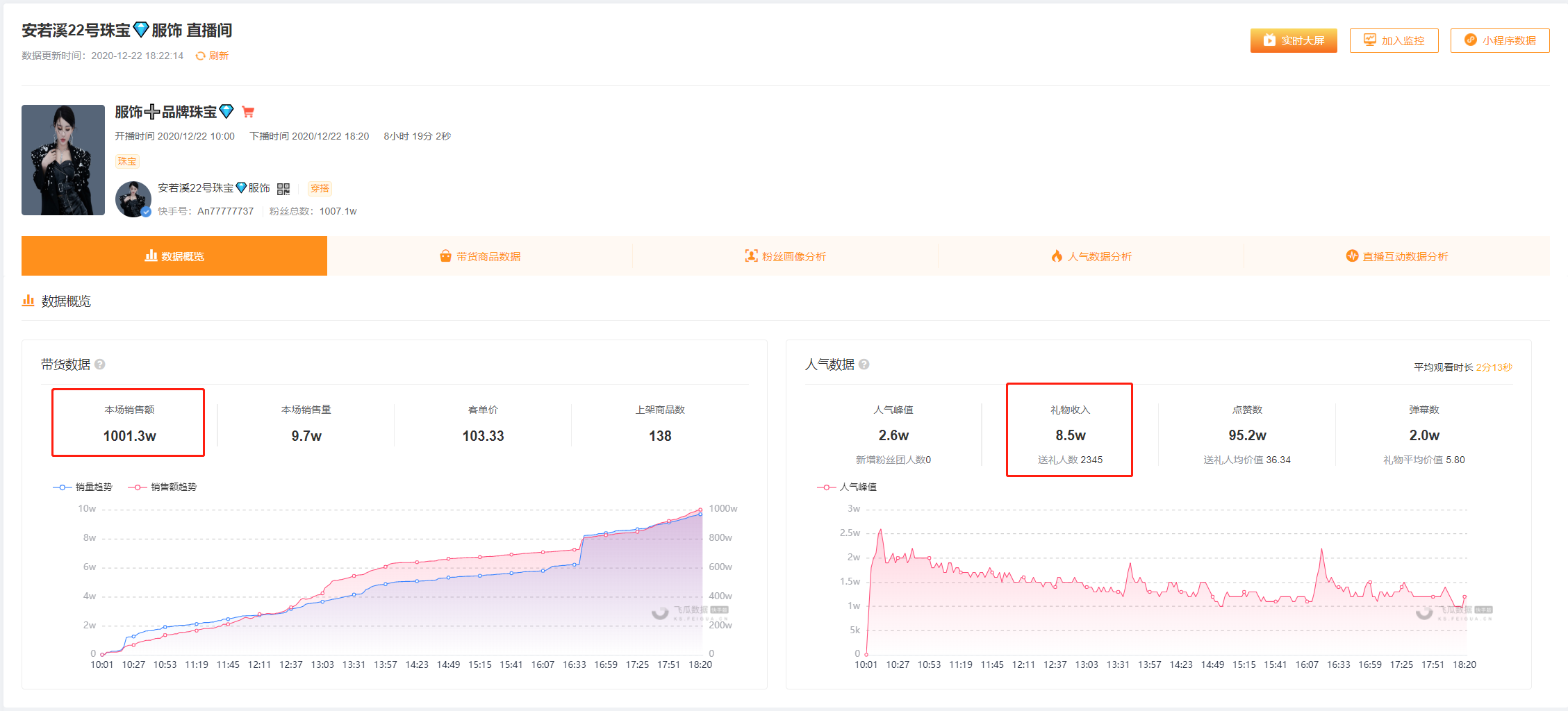Toggle the 销量趋势 legend series
Screen dimensions: 1568x711
[x=83, y=487]
